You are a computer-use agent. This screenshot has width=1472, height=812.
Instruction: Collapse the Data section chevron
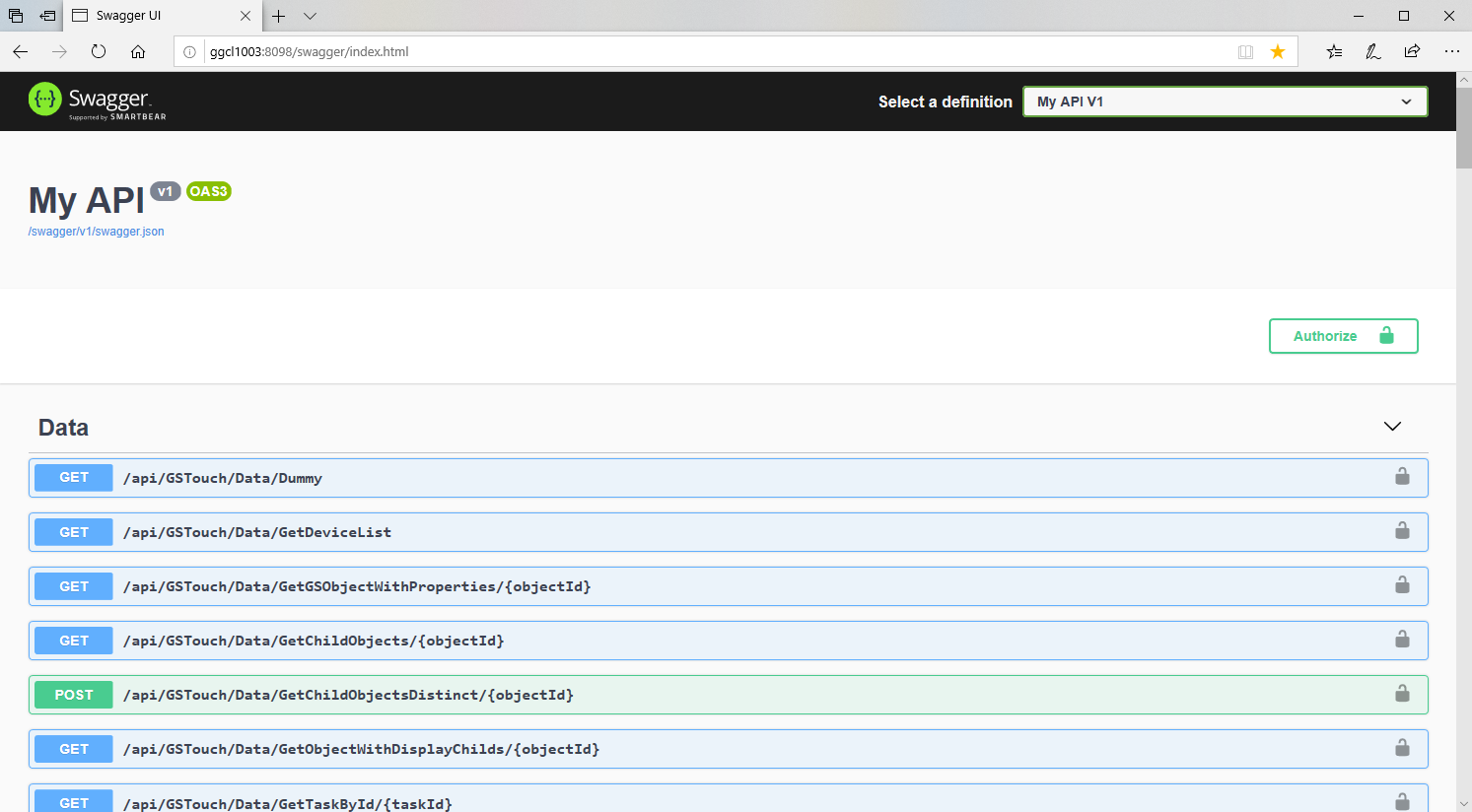point(1392,427)
